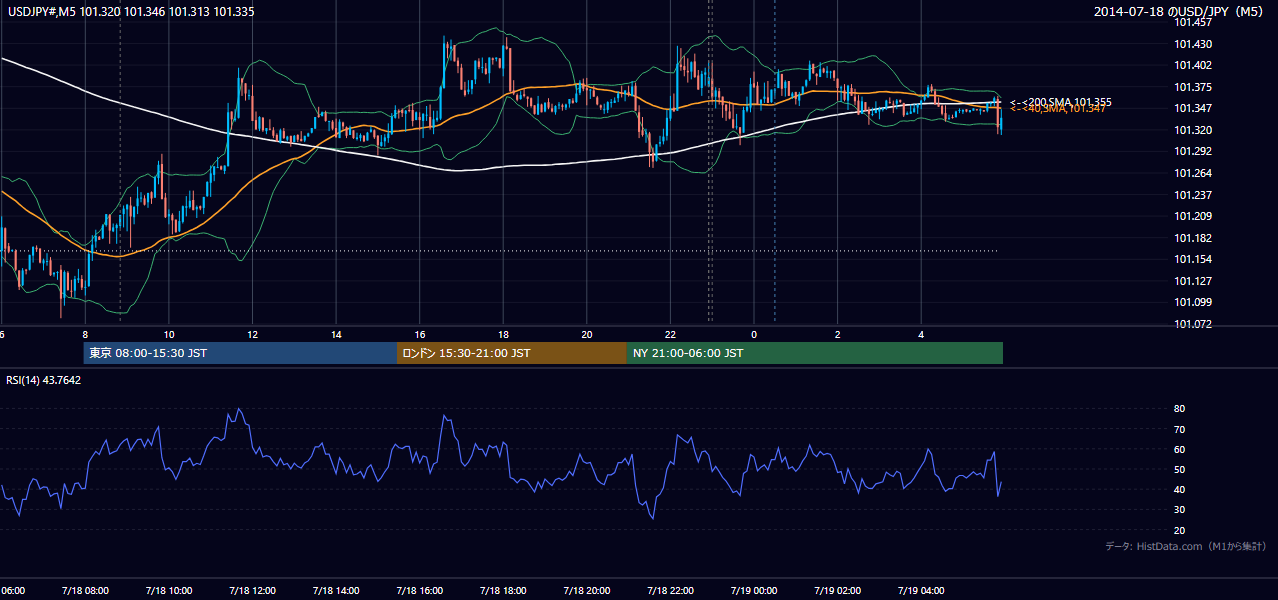Click the 60 level on the RSI scale
Viewport: 1278px width, 600px height.
[1179, 449]
